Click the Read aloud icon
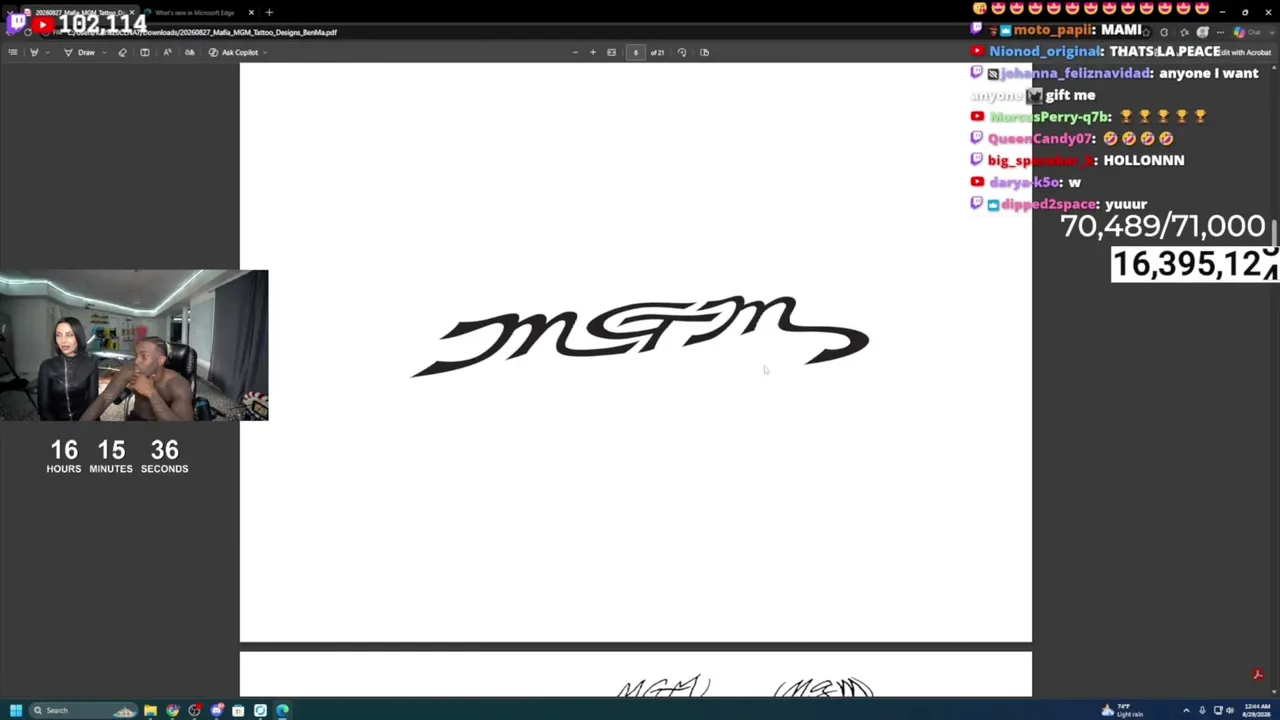Image resolution: width=1280 pixels, height=720 pixels. click(x=167, y=52)
